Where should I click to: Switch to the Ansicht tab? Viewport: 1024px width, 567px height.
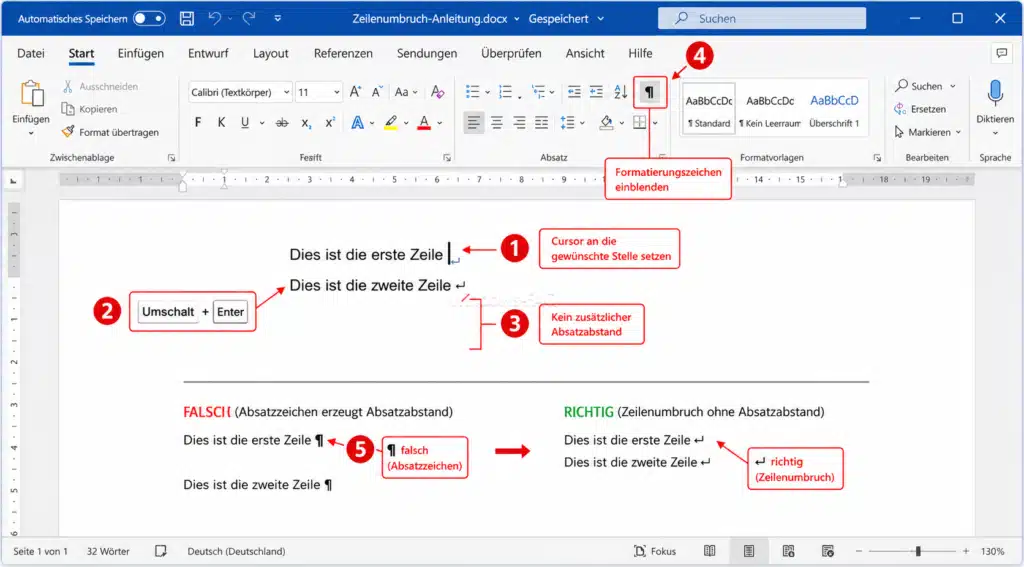pos(585,54)
